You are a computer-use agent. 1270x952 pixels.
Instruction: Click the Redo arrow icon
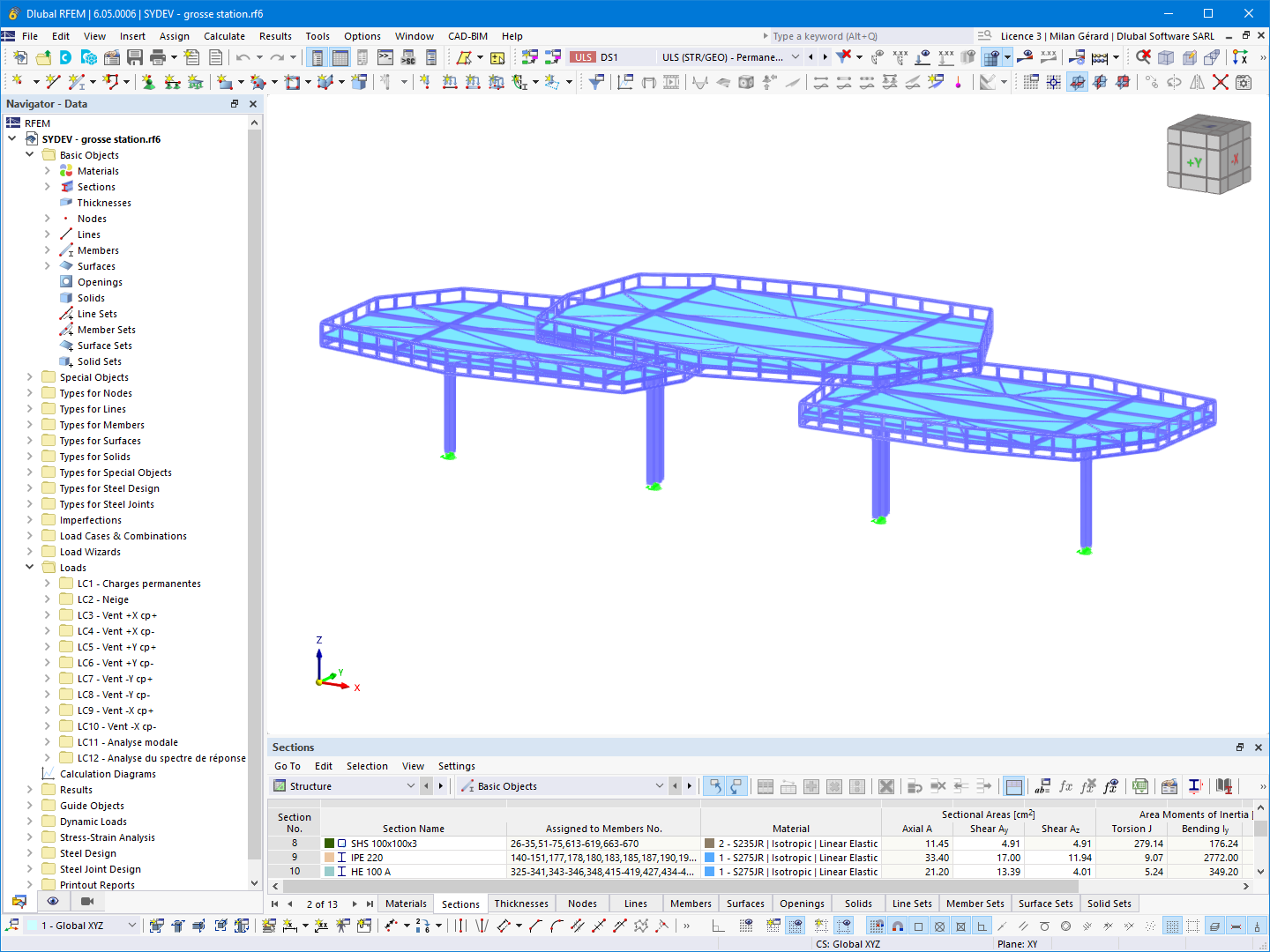pyautogui.click(x=277, y=57)
